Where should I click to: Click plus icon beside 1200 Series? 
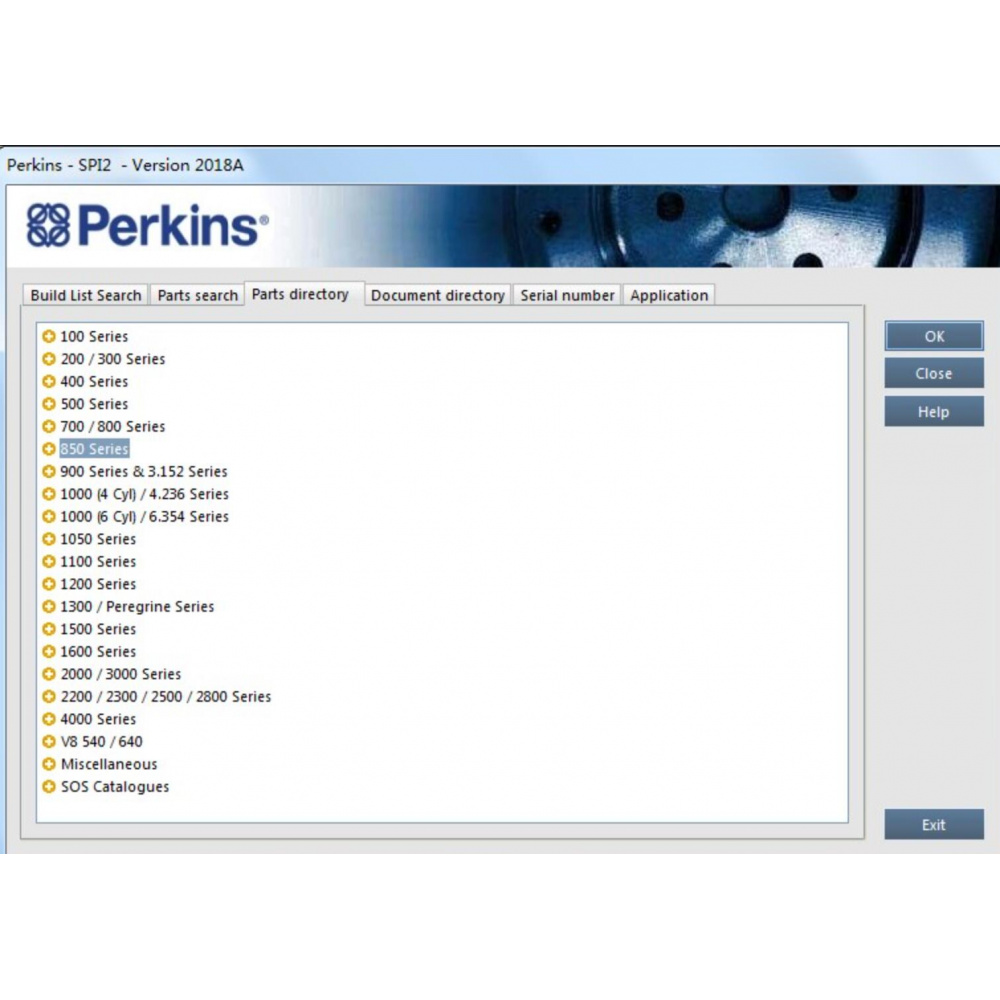point(48,584)
